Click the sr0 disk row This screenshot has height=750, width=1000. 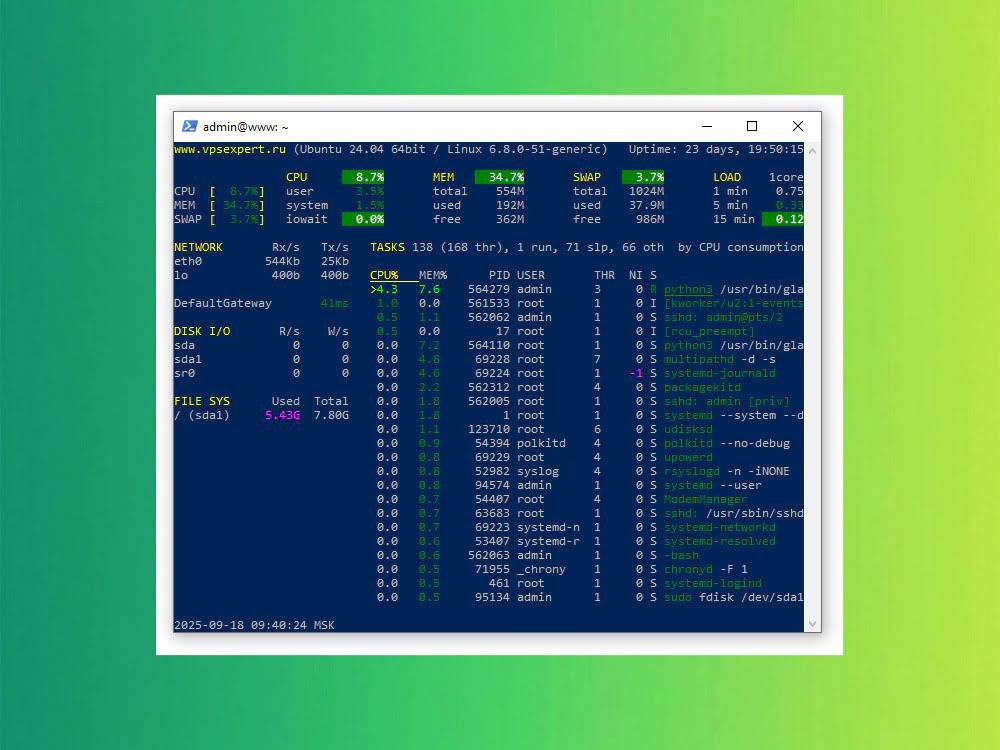(x=261, y=374)
